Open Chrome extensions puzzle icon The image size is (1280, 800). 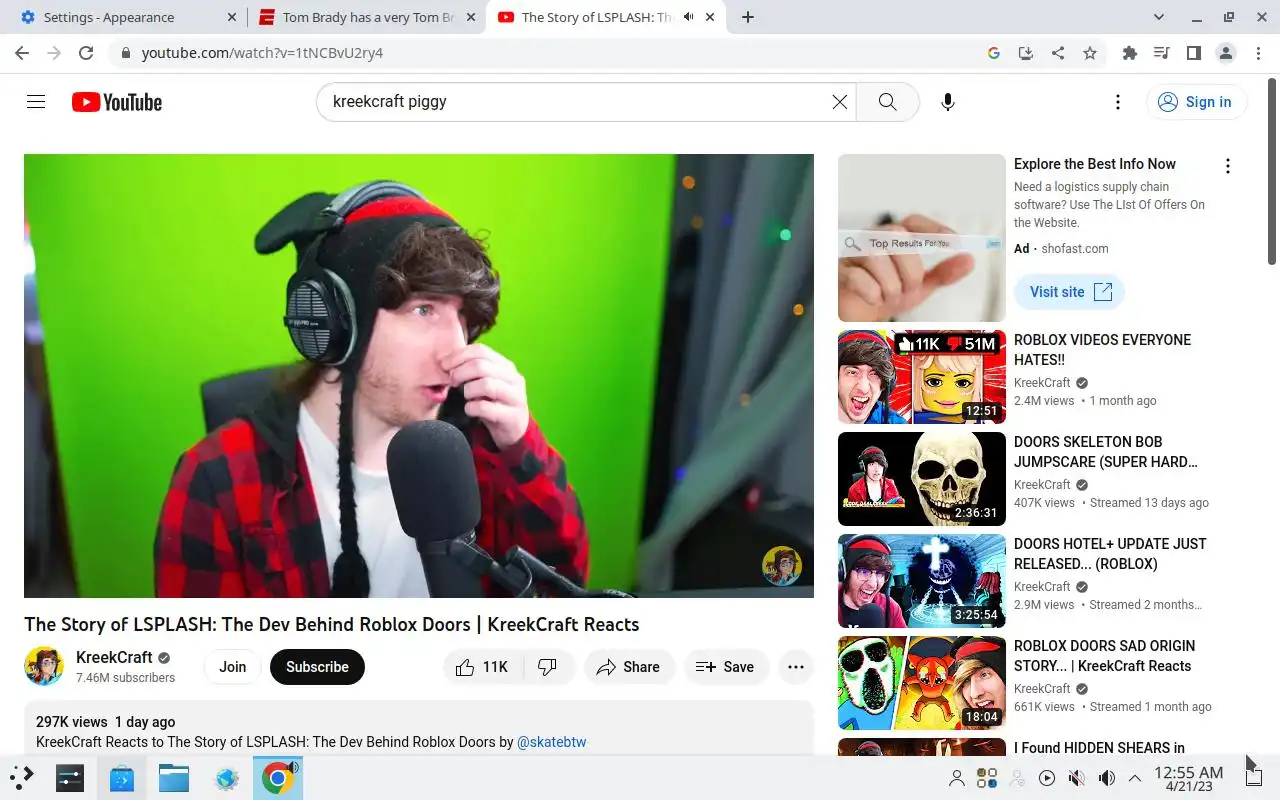click(1130, 53)
